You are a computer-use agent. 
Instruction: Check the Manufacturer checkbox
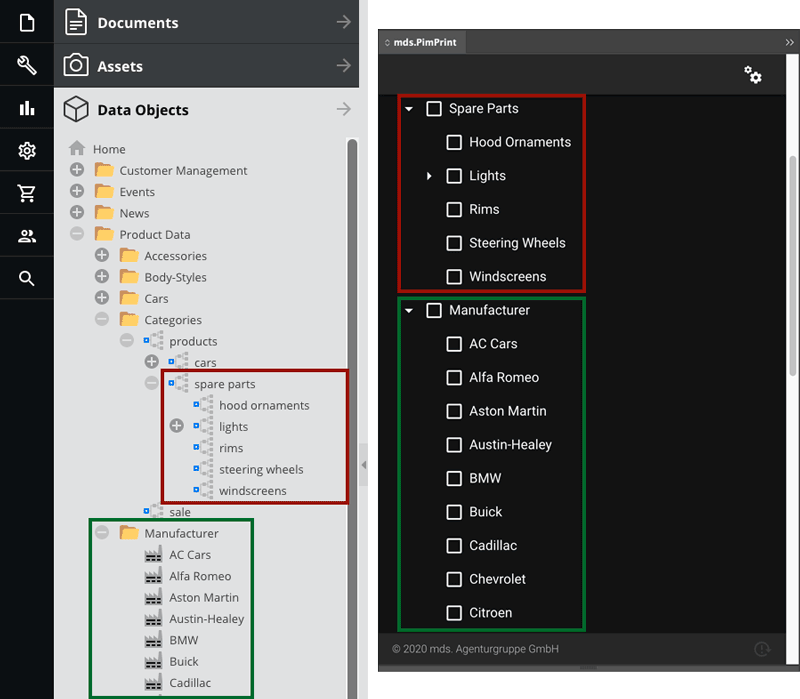tap(434, 310)
